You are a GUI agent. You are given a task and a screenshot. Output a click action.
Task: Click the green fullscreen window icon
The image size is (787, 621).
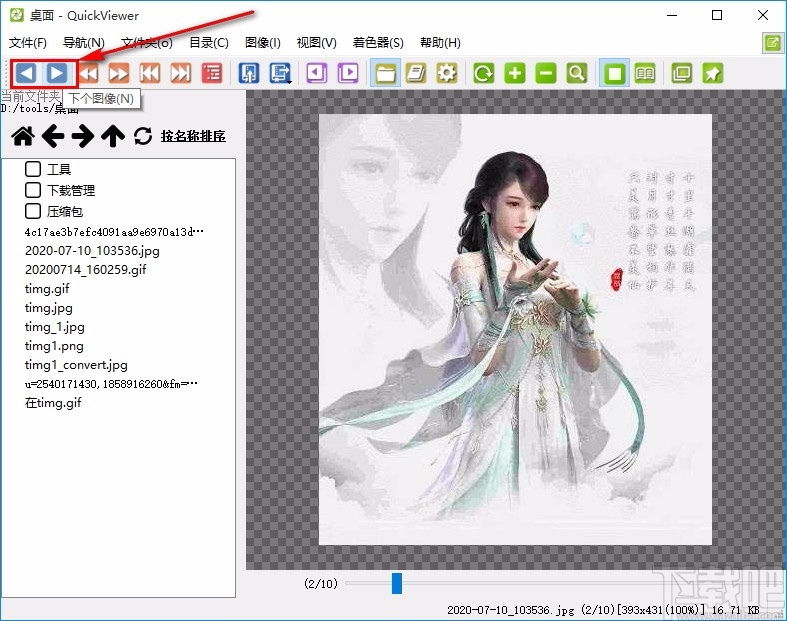(x=682, y=73)
